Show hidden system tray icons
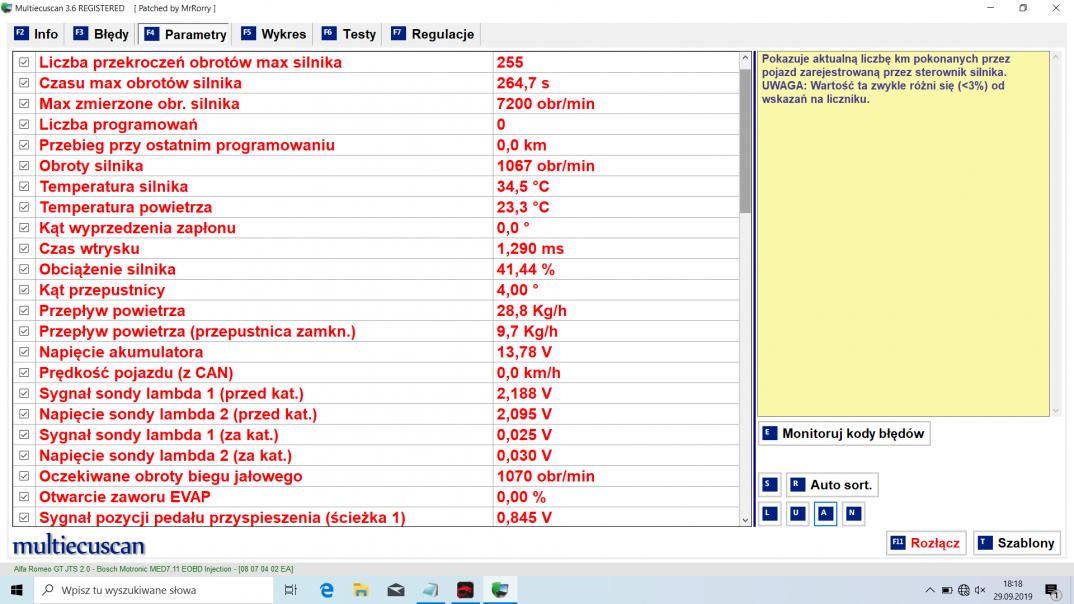Viewport: 1074px width, 604px height. tap(930, 590)
